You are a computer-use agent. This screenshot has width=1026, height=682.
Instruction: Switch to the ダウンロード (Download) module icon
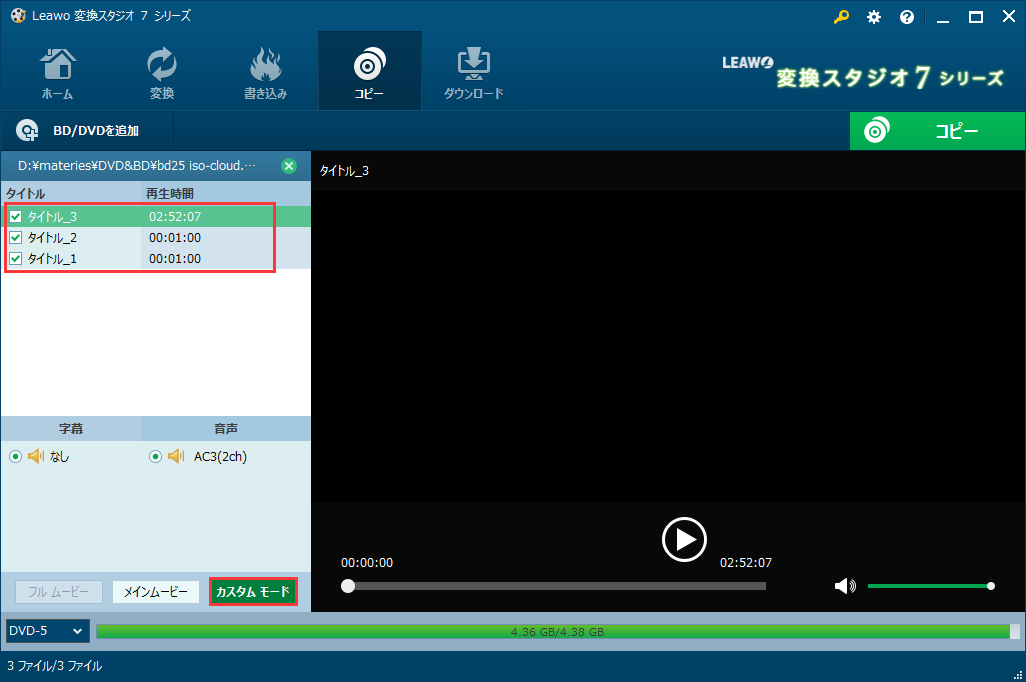[473, 70]
